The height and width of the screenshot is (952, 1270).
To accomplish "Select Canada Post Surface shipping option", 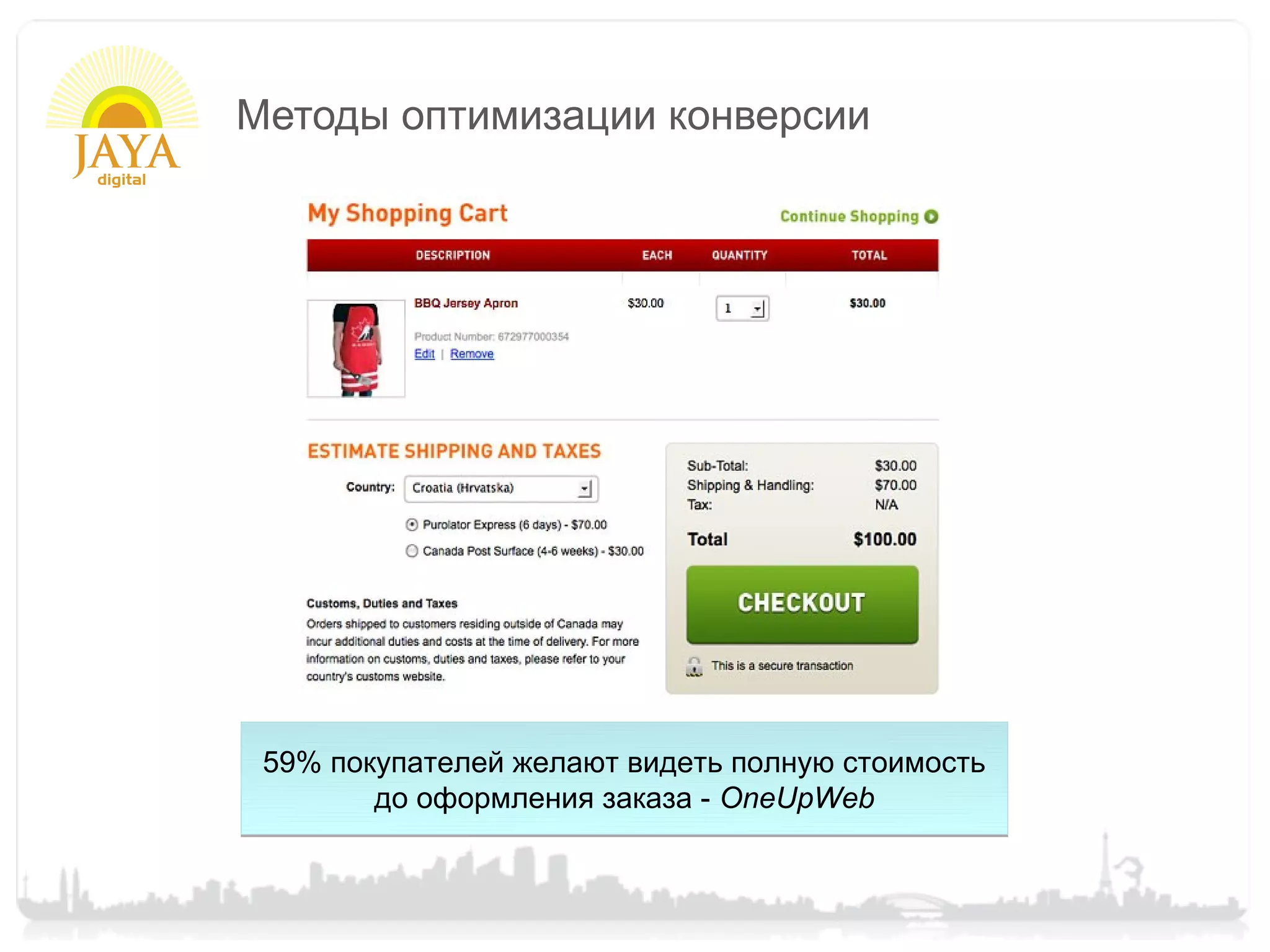I will 412,551.
